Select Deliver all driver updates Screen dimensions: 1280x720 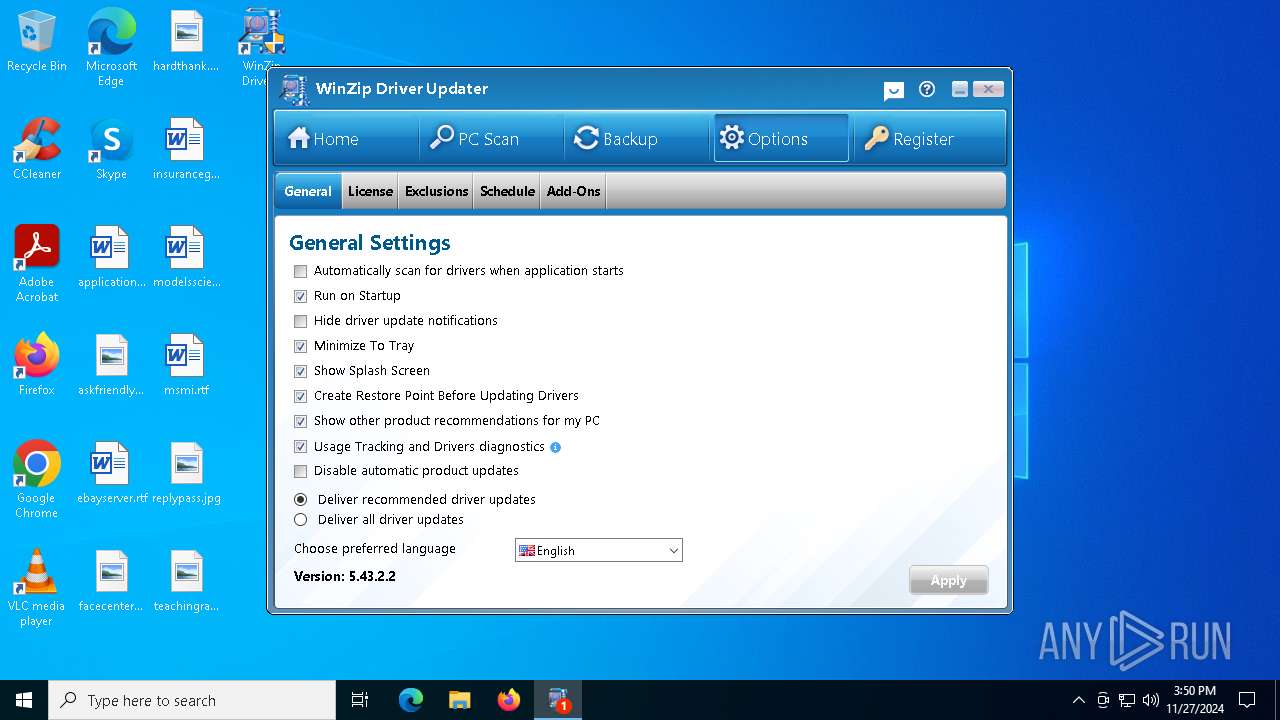point(300,520)
